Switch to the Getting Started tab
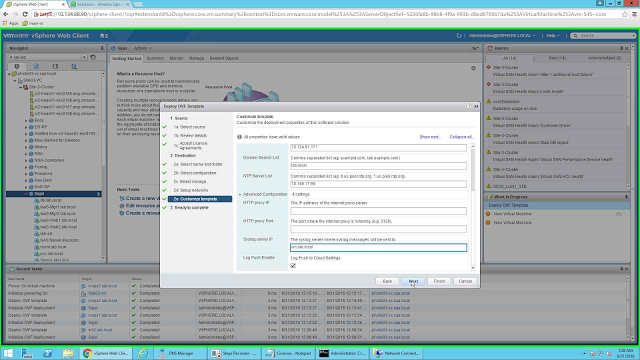The height and width of the screenshot is (360, 640). coord(126,58)
